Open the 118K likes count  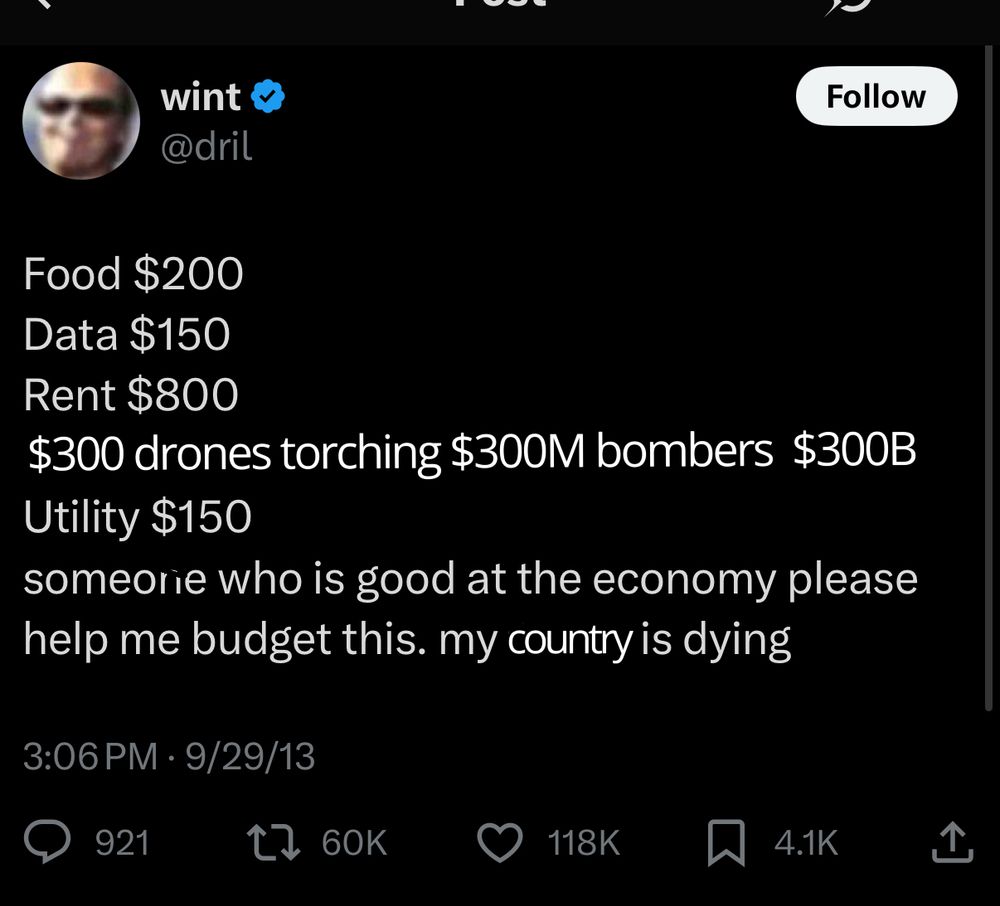(584, 843)
